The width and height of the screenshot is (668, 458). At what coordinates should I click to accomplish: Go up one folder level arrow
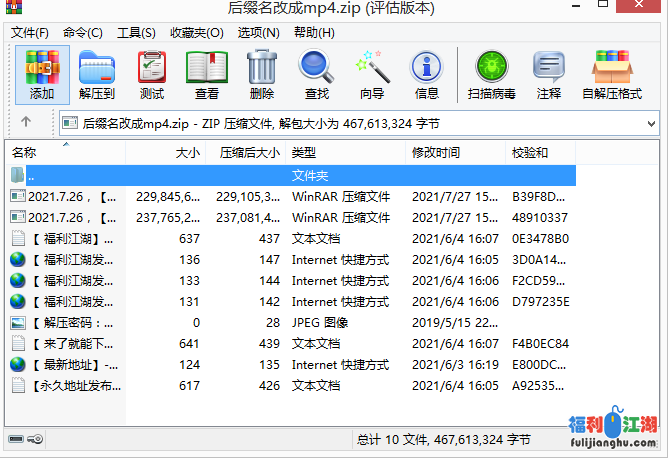pos(26,123)
